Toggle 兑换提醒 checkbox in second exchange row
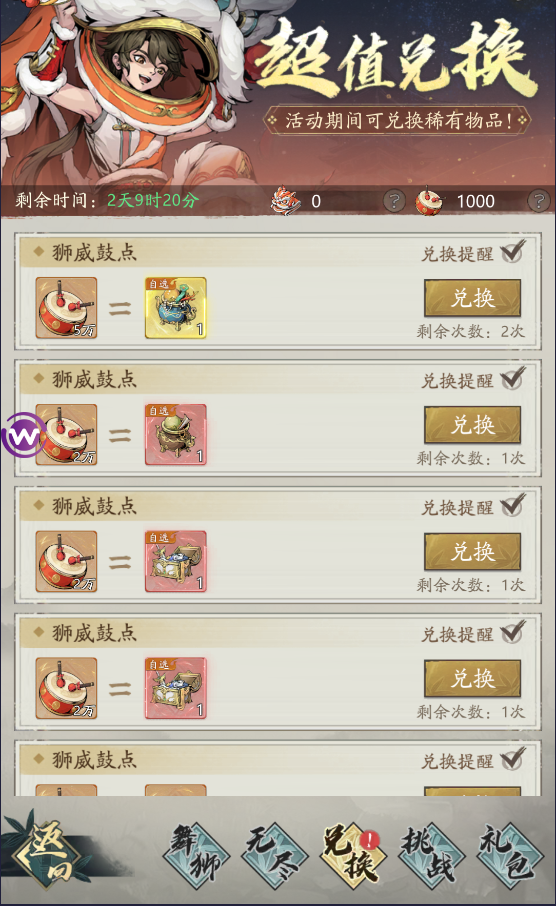 [x=513, y=378]
